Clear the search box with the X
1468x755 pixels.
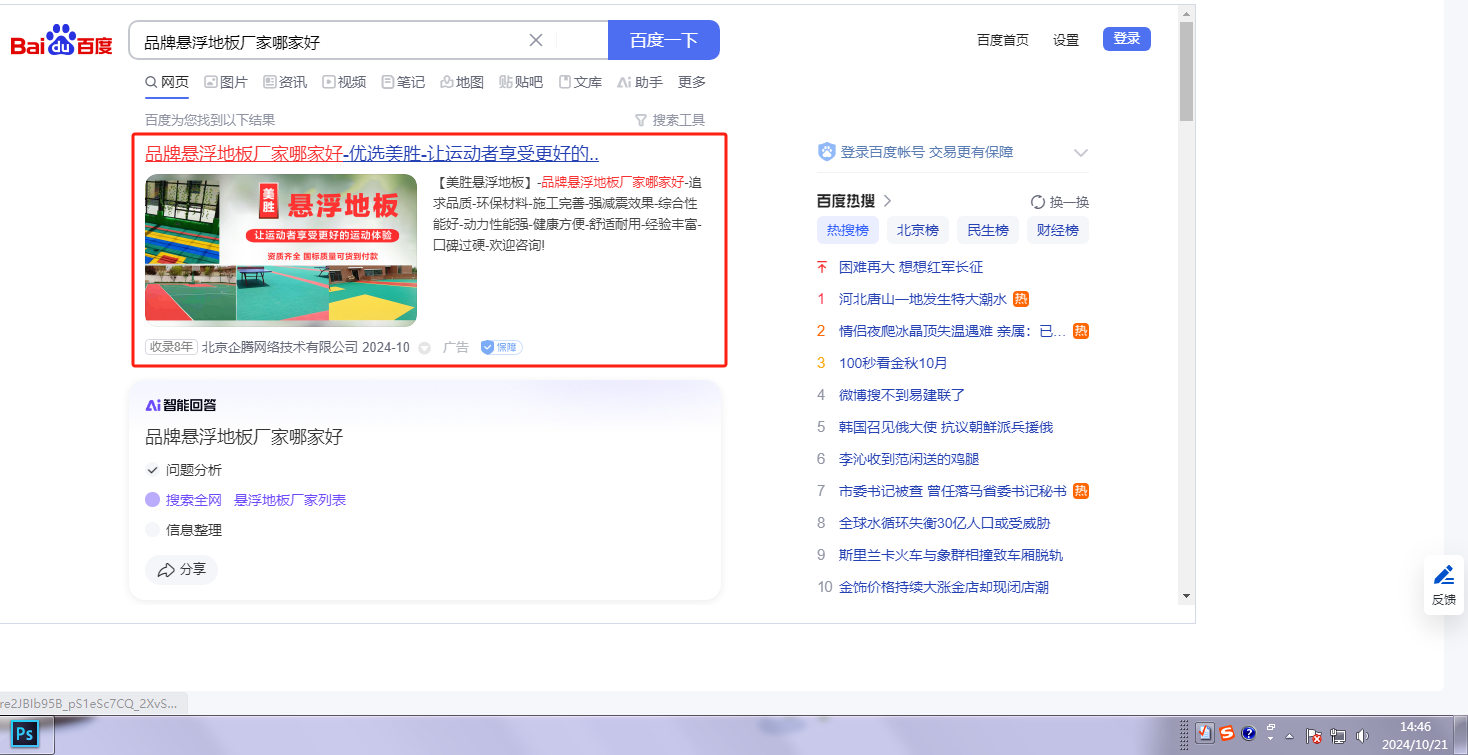click(x=536, y=40)
